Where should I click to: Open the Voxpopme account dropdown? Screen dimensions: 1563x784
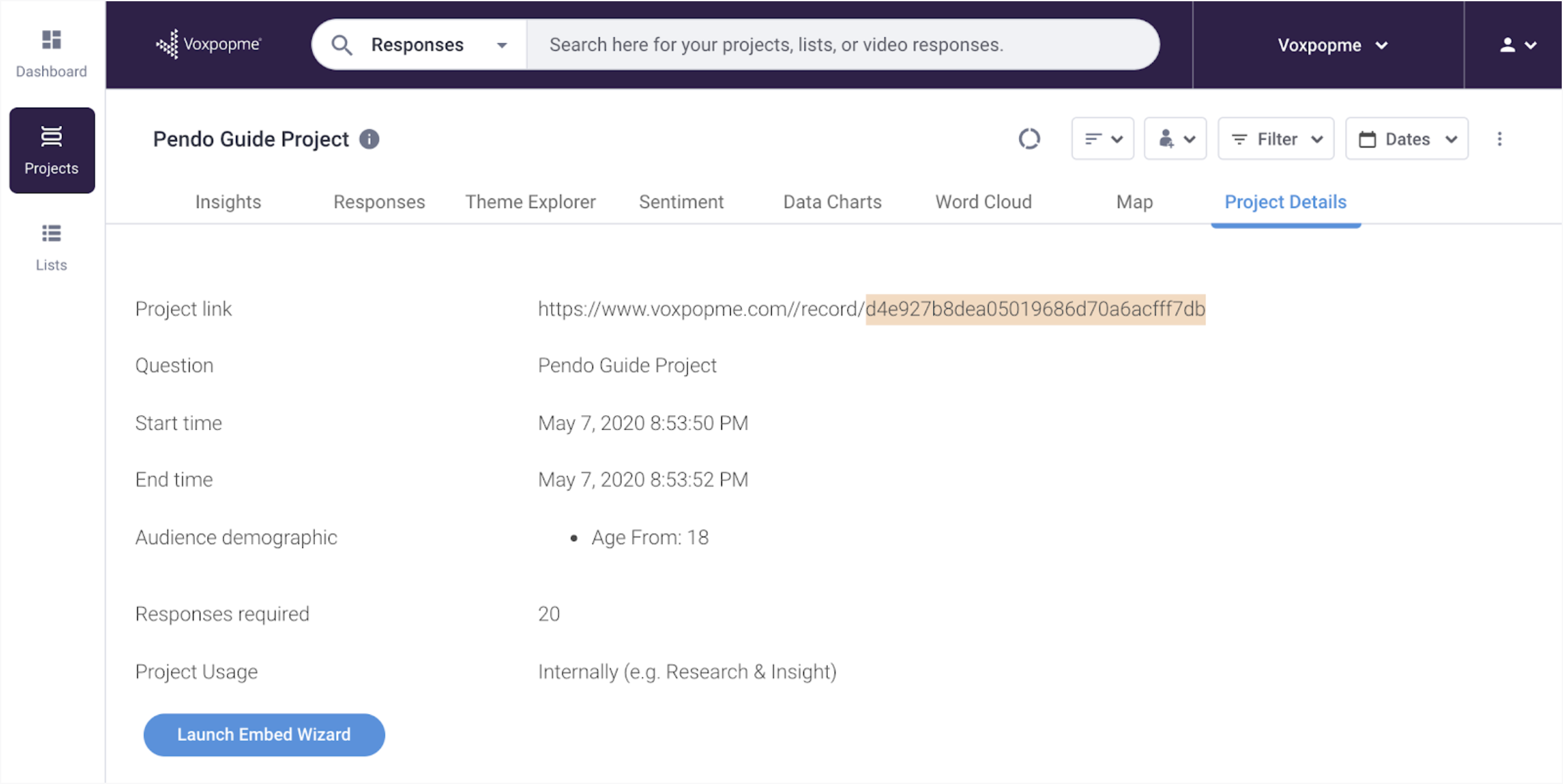point(1333,45)
